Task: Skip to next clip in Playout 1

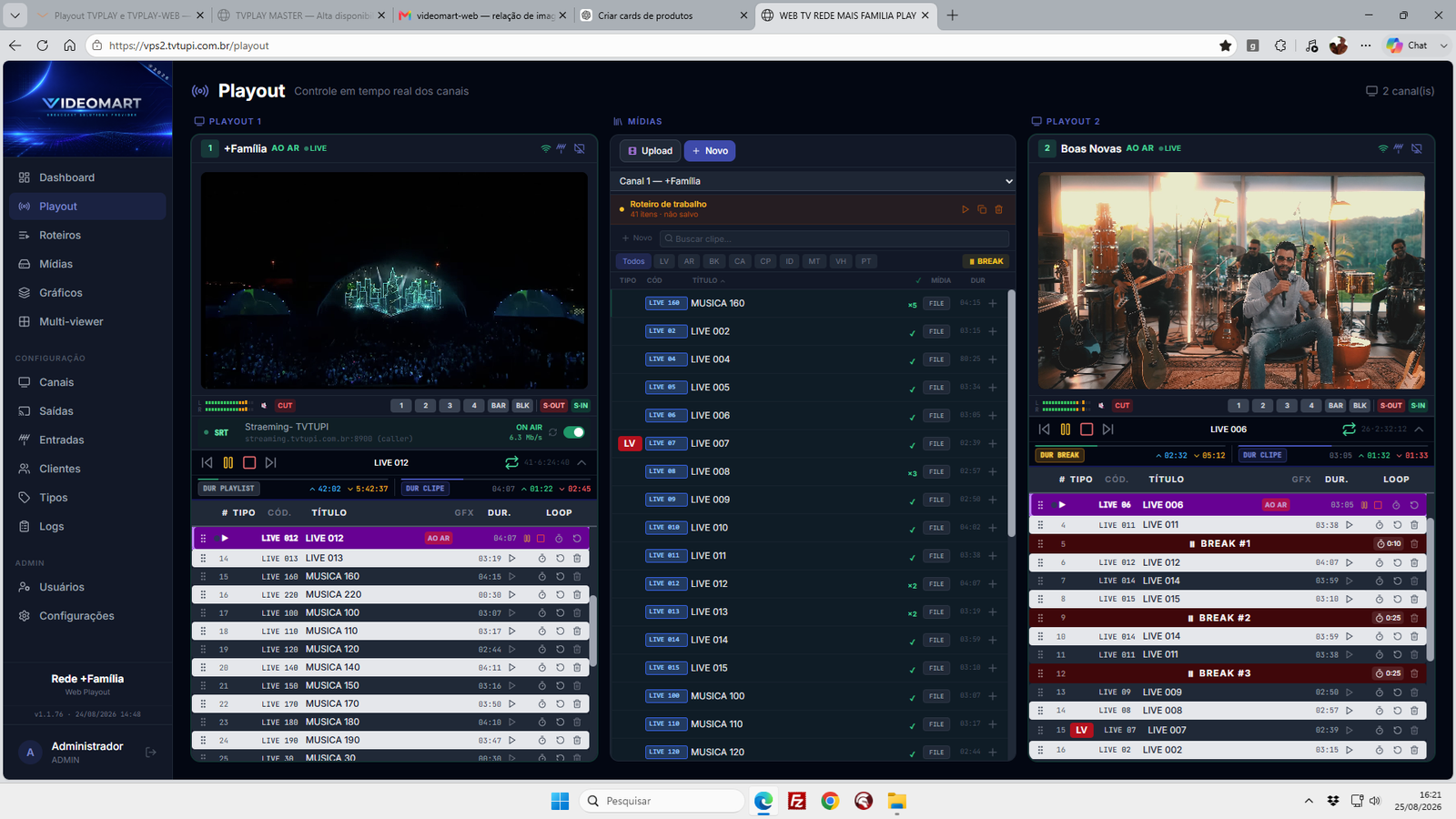Action: tap(270, 462)
